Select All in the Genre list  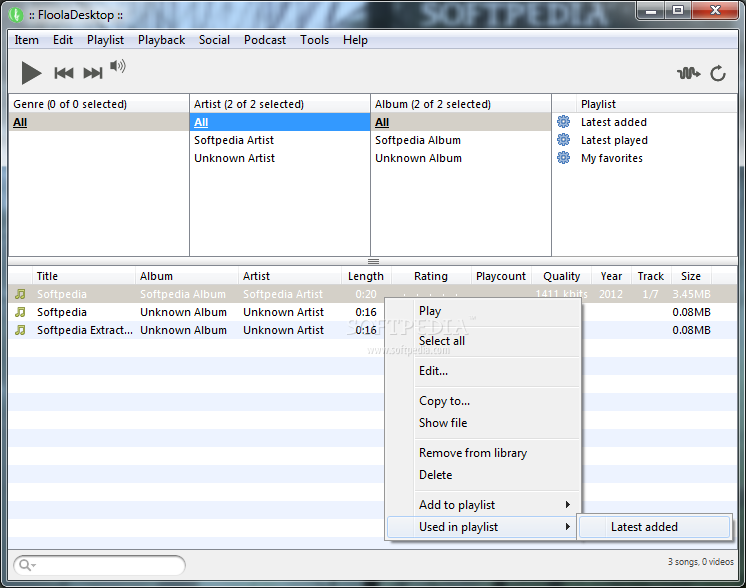(98, 122)
